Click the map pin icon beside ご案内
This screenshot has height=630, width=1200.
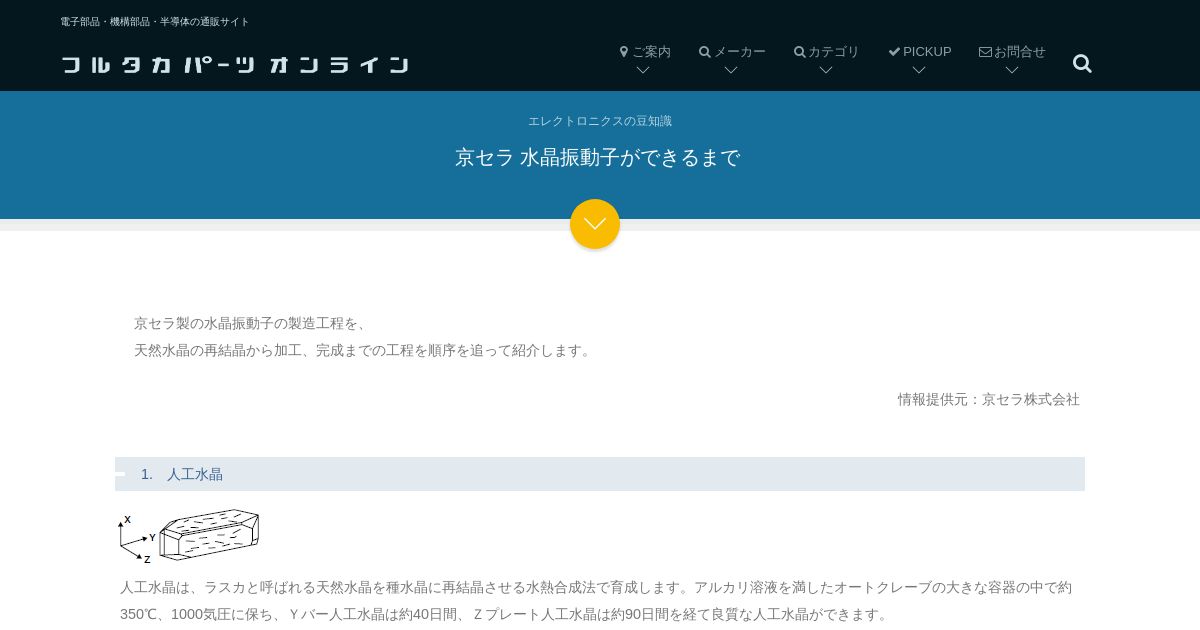pos(624,52)
